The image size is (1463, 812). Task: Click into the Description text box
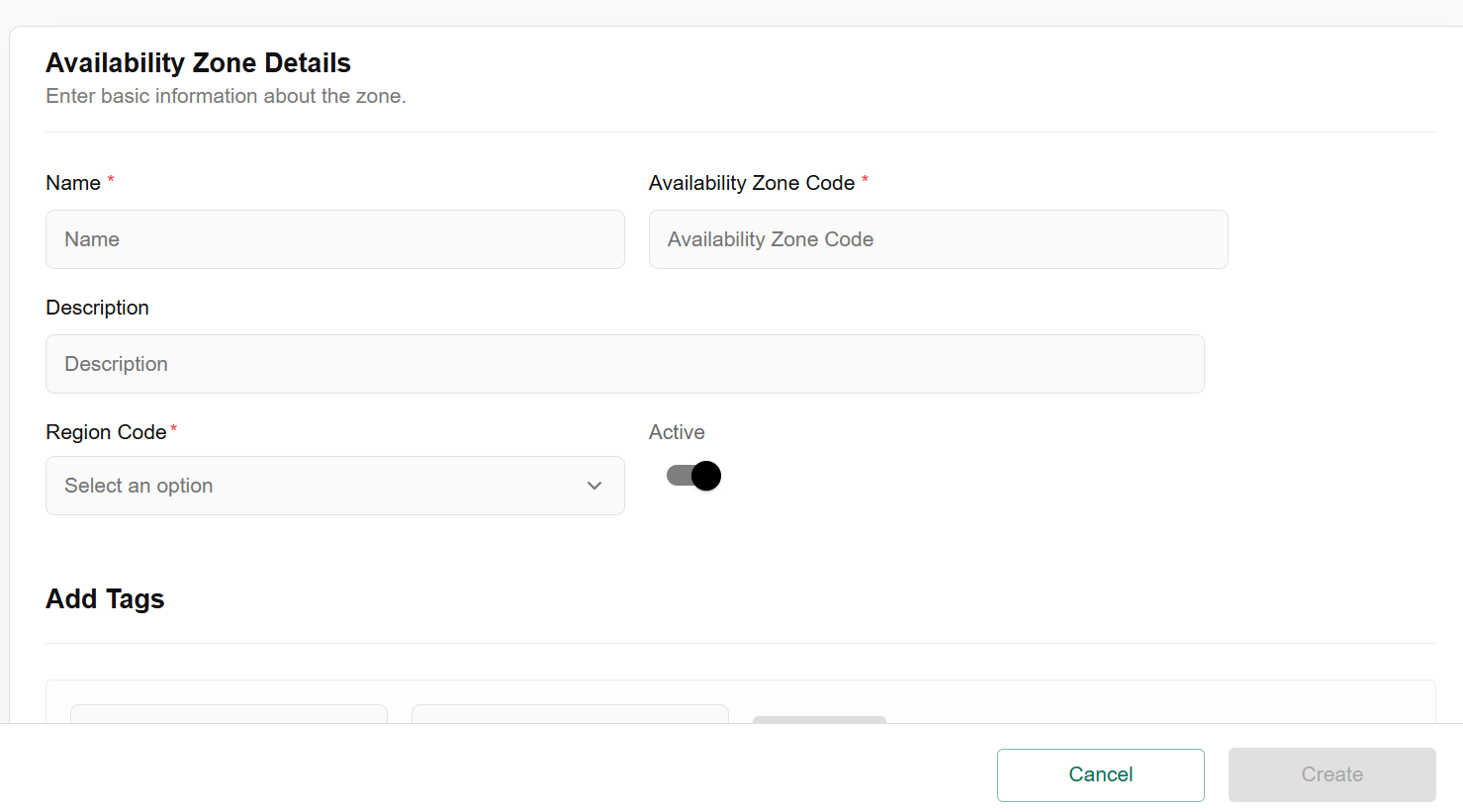(x=624, y=364)
